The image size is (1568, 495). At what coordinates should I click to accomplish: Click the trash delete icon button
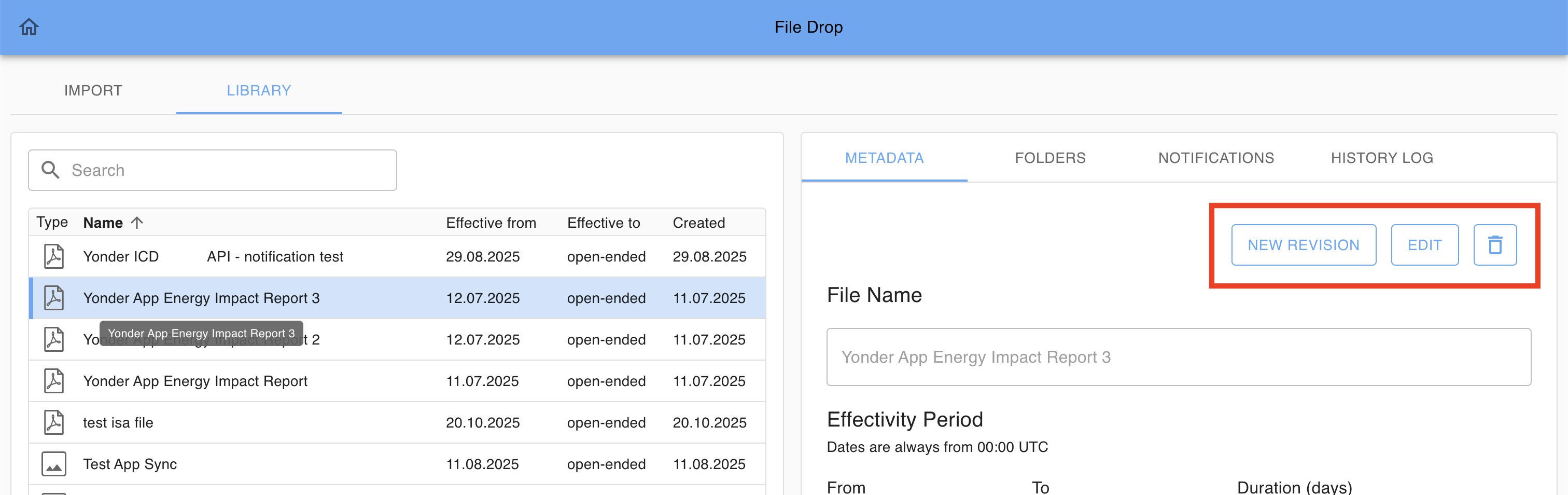(x=1494, y=245)
